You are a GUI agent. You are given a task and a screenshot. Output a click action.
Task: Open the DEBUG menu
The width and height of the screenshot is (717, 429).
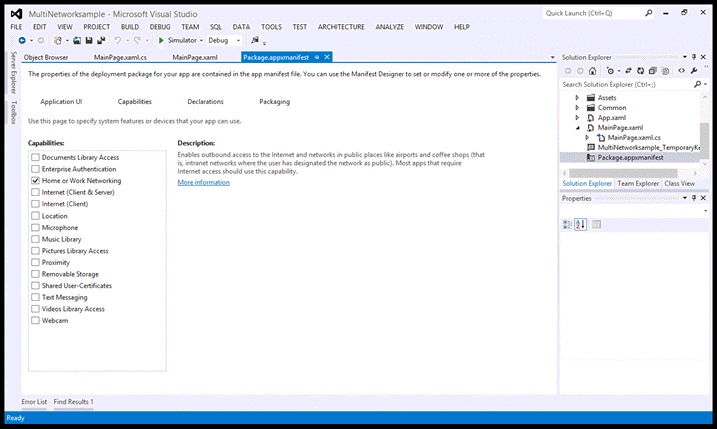160,27
